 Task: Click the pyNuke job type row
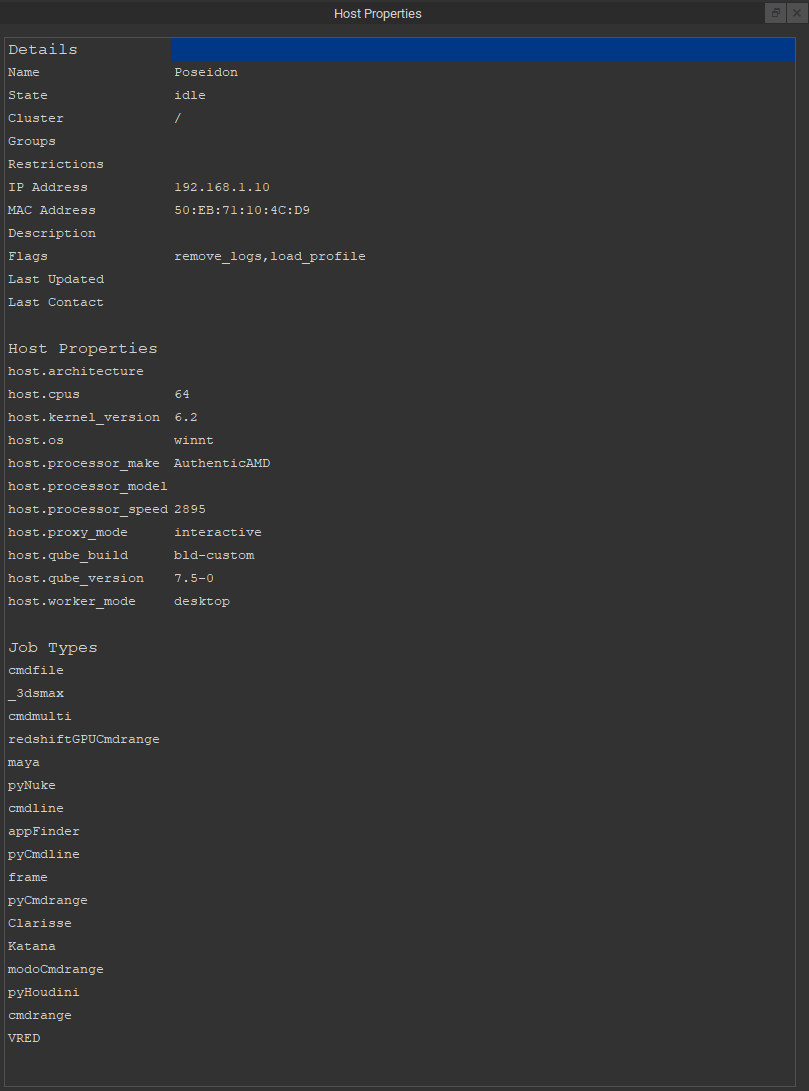pyautogui.click(x=32, y=786)
